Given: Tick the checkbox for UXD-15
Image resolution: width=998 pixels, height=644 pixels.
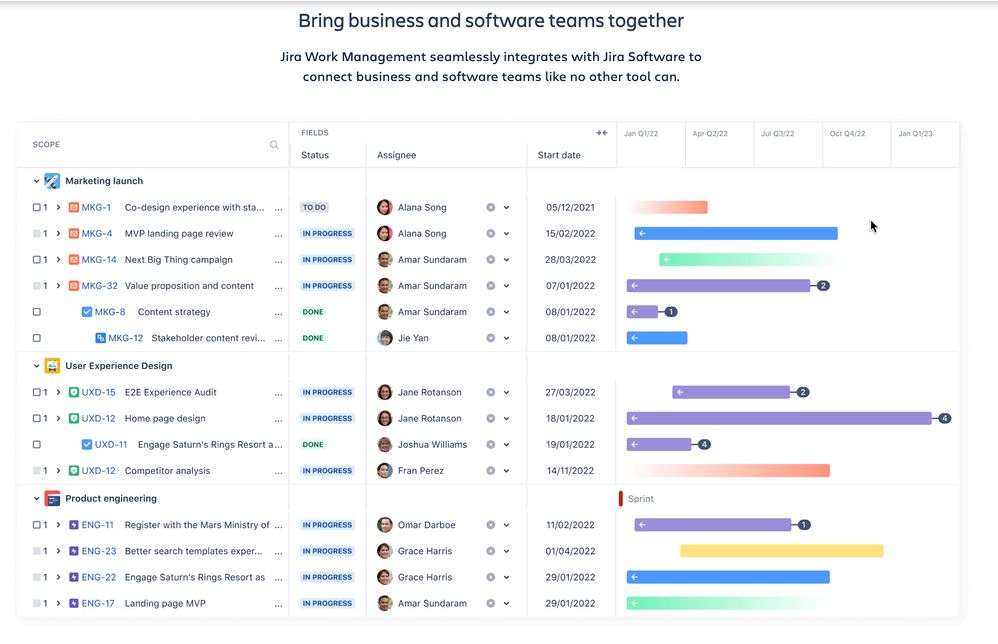Looking at the screenshot, I should 36,392.
